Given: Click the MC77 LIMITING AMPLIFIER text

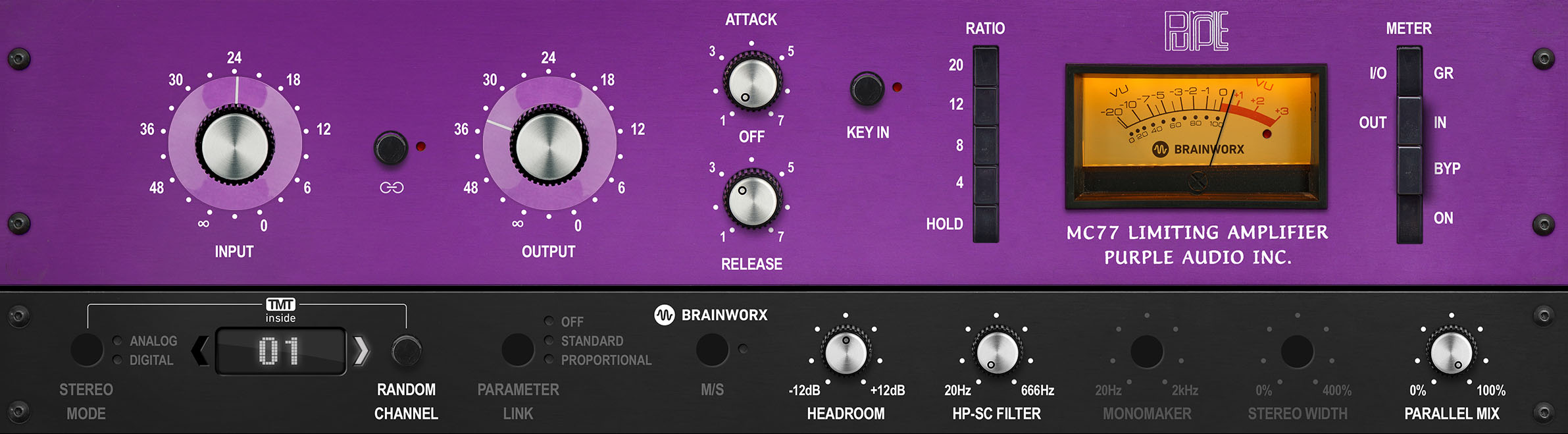Looking at the screenshot, I should point(1197,232).
